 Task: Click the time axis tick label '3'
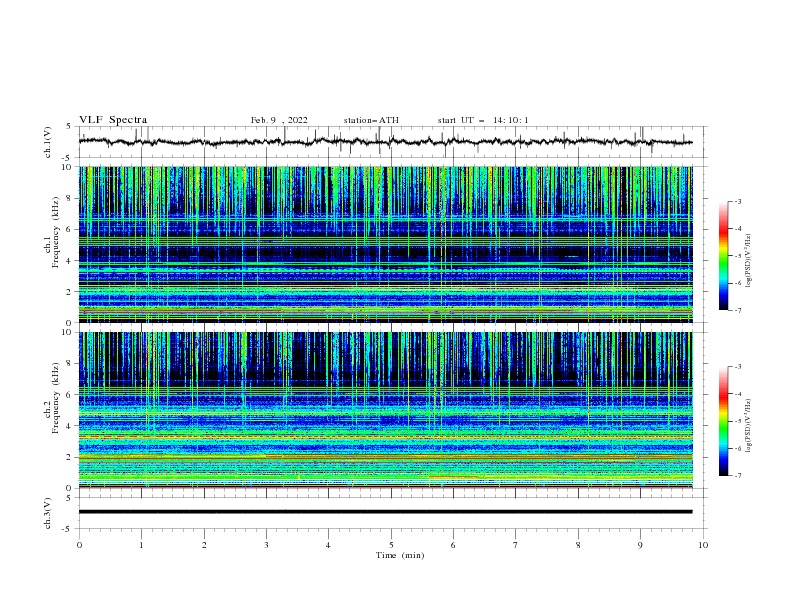click(x=266, y=545)
